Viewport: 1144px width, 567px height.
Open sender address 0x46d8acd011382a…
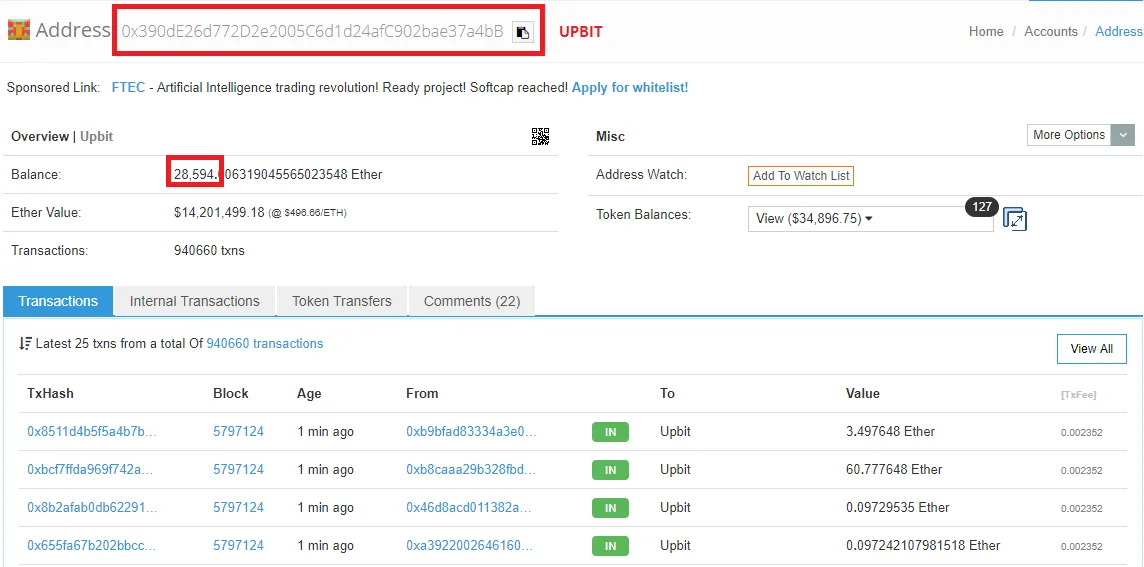[x=468, y=507]
